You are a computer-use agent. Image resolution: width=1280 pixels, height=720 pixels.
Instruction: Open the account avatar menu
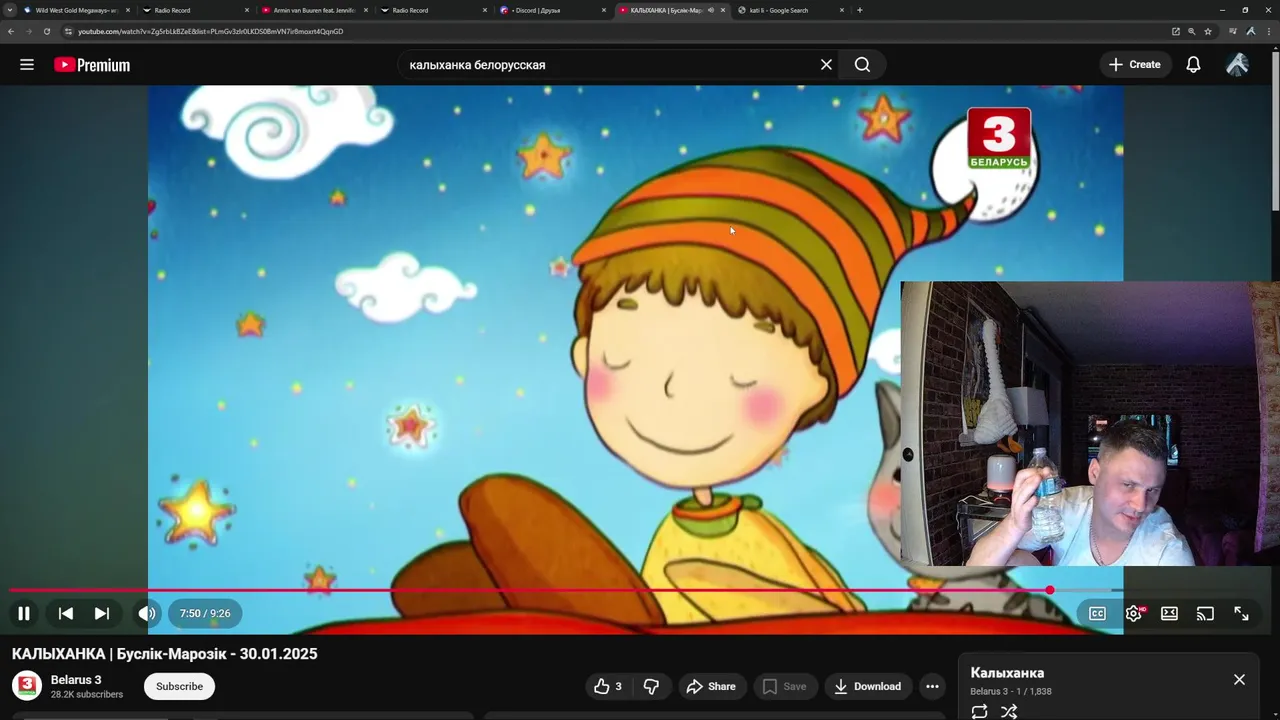point(1237,65)
